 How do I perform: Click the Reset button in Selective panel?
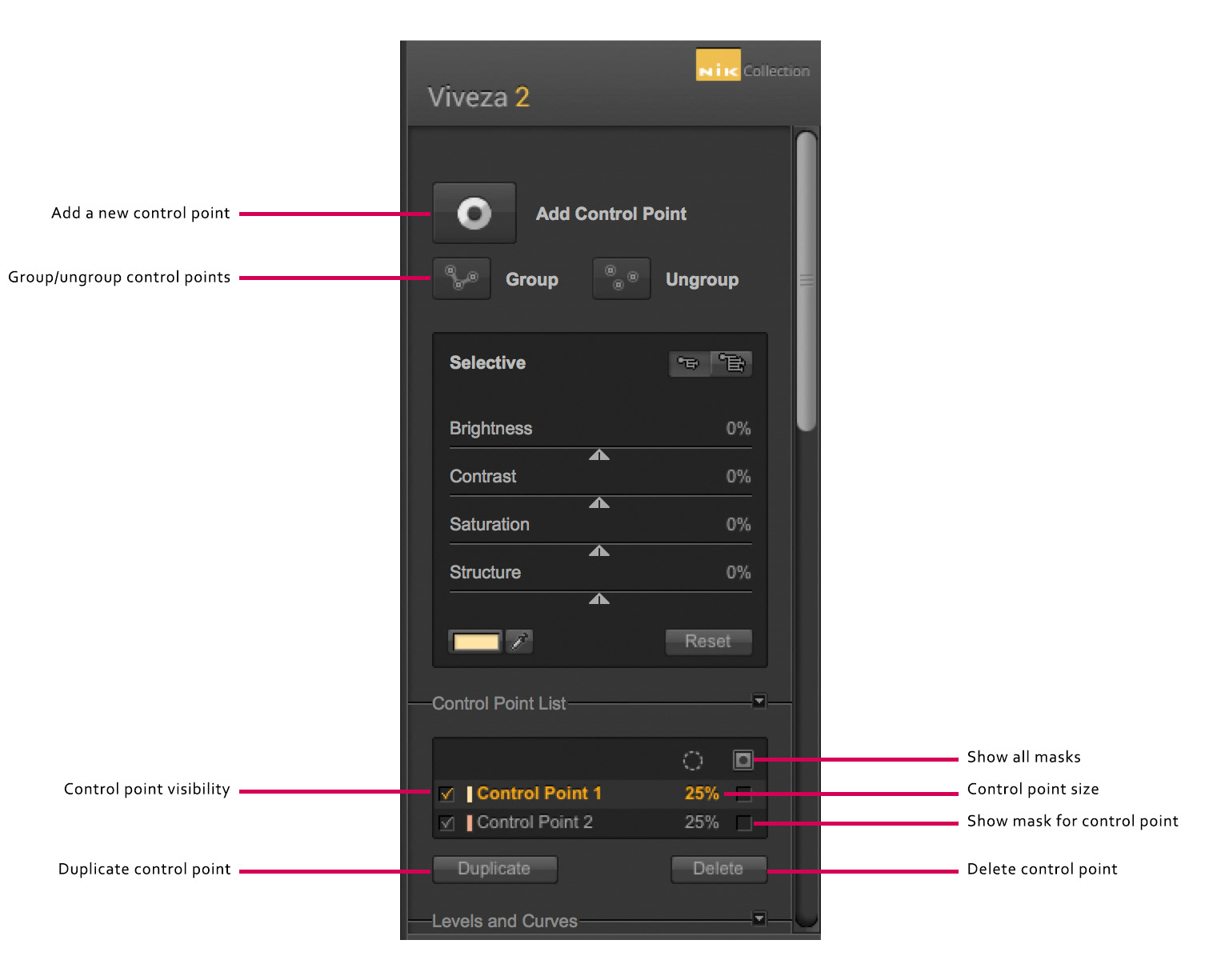709,642
